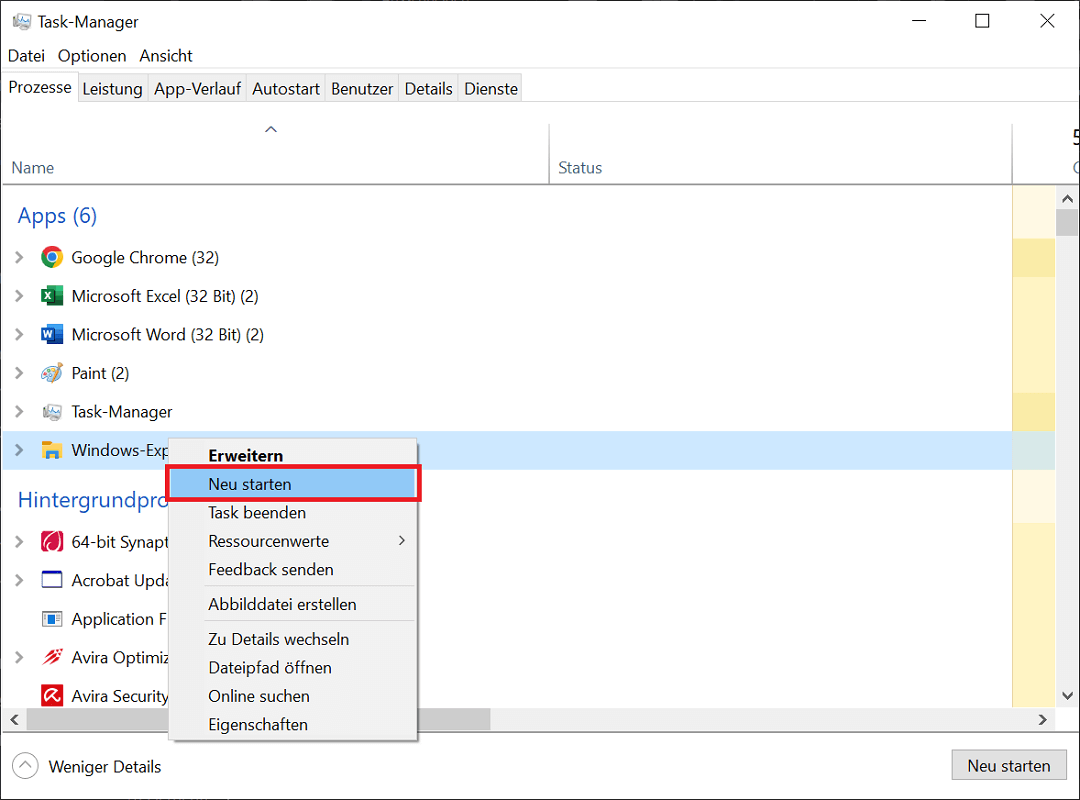The image size is (1080, 800).
Task: Click the Task-Manager title bar icon
Action: coord(22,21)
